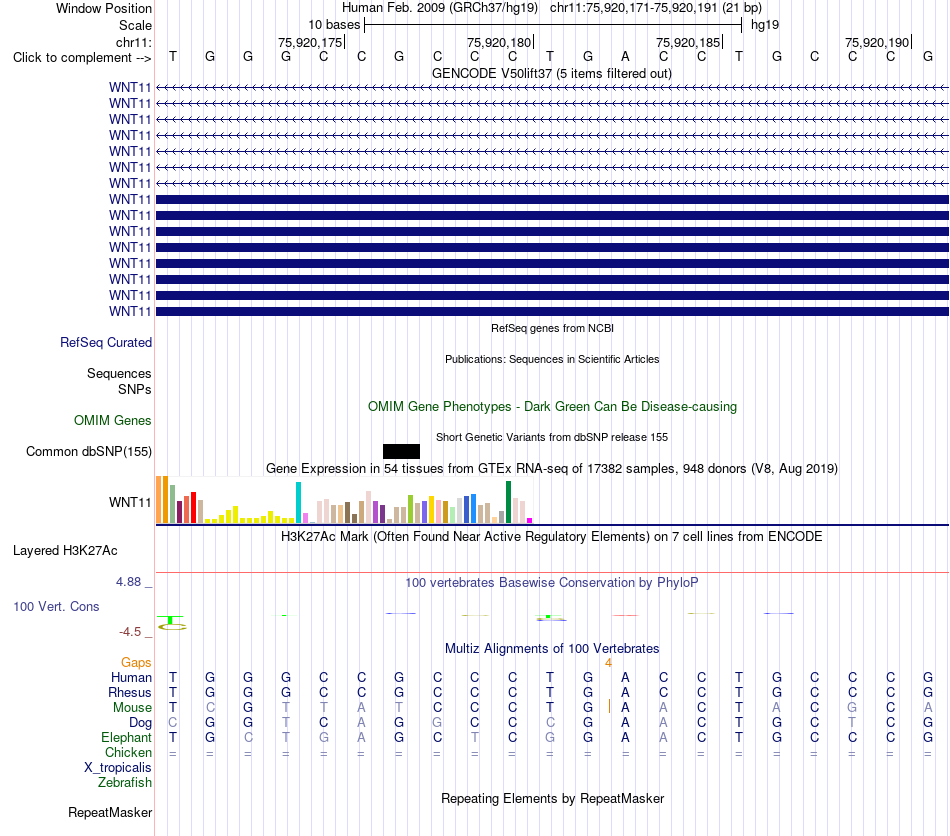Image resolution: width=950 pixels, height=836 pixels.
Task: Click the "Window Position" track label
Action: tap(104, 8)
